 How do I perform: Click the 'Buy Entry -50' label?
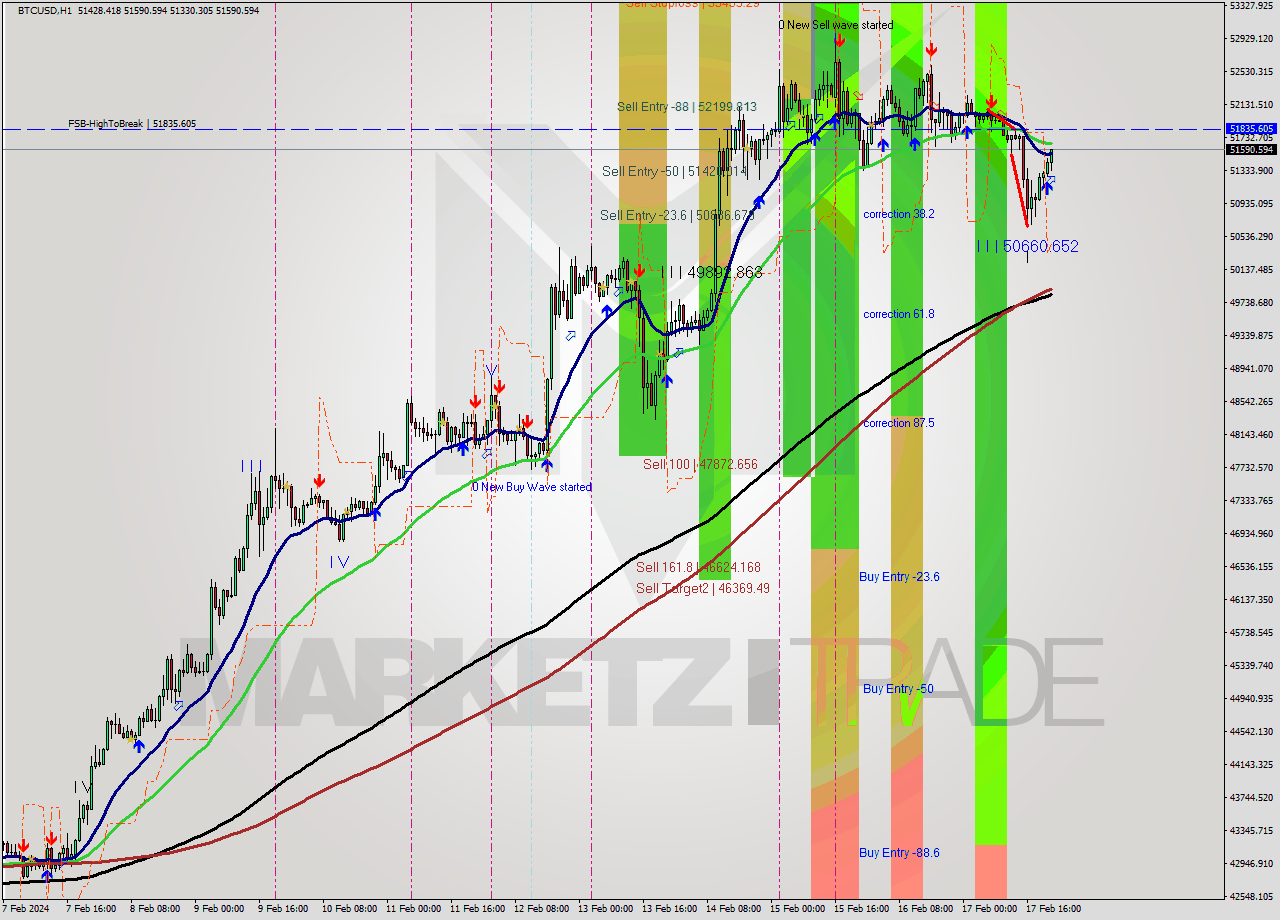click(898, 688)
